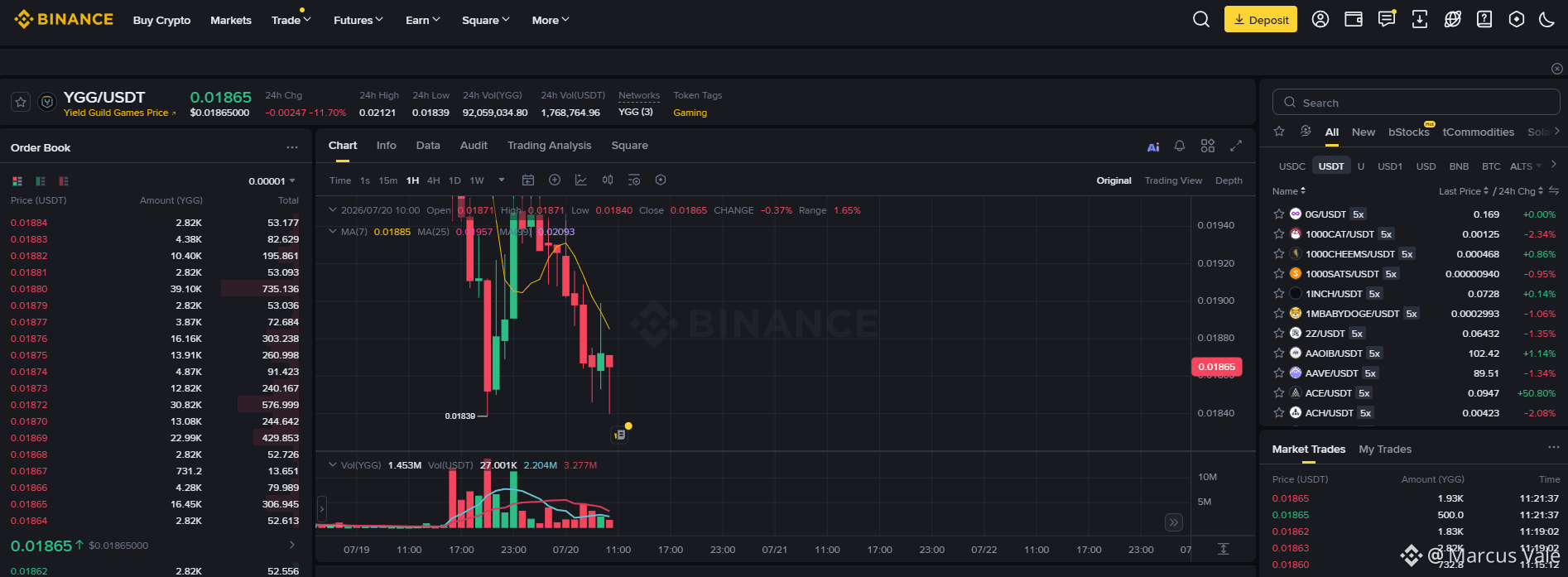Expand the Square header menu
The width and height of the screenshot is (1568, 577).
485,20
